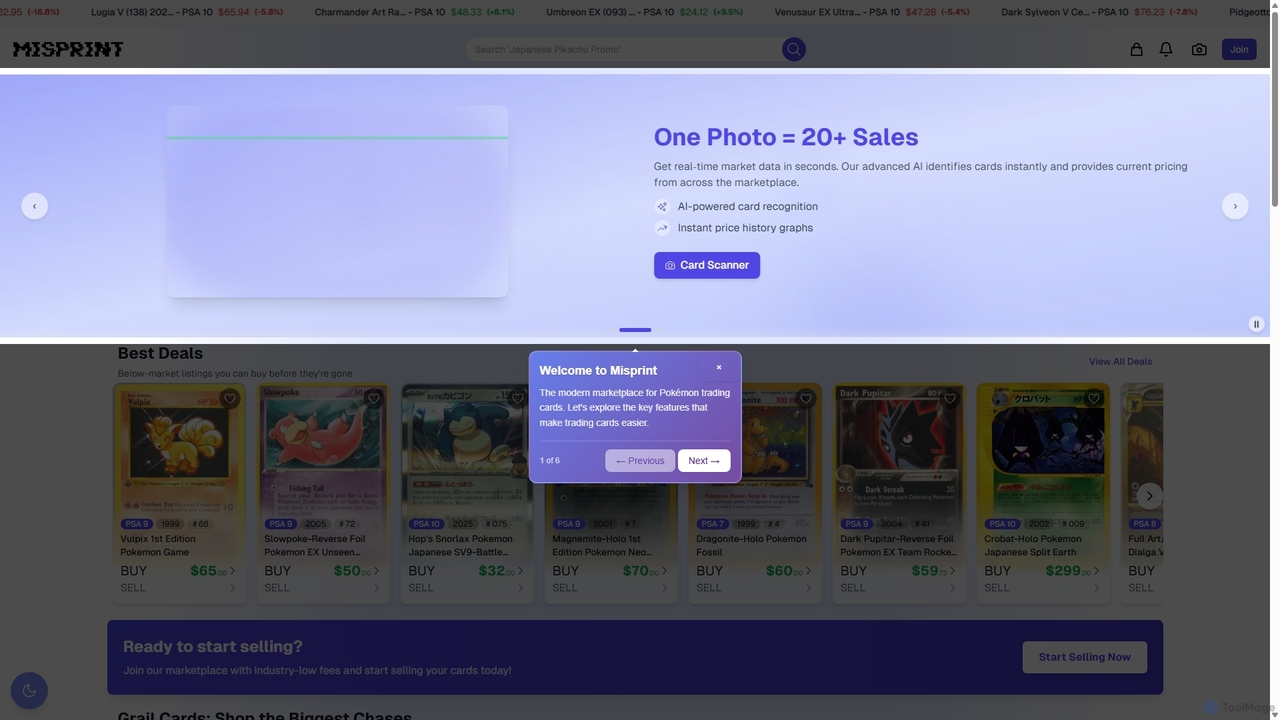Expand BUY for Dragonite-Holo at $60

pos(754,571)
